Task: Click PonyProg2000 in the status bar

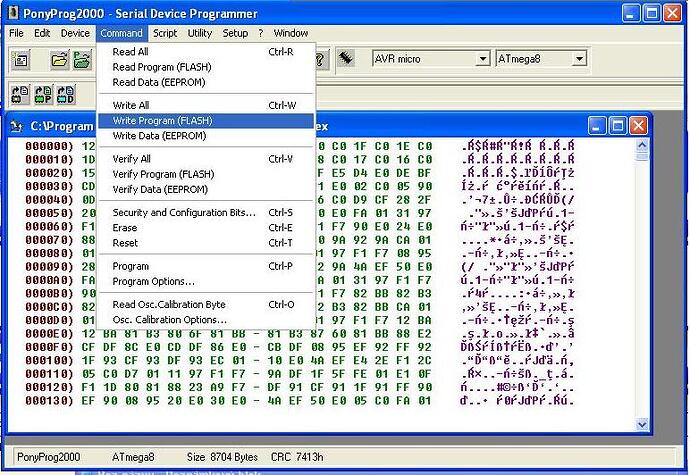Action: tap(48, 457)
